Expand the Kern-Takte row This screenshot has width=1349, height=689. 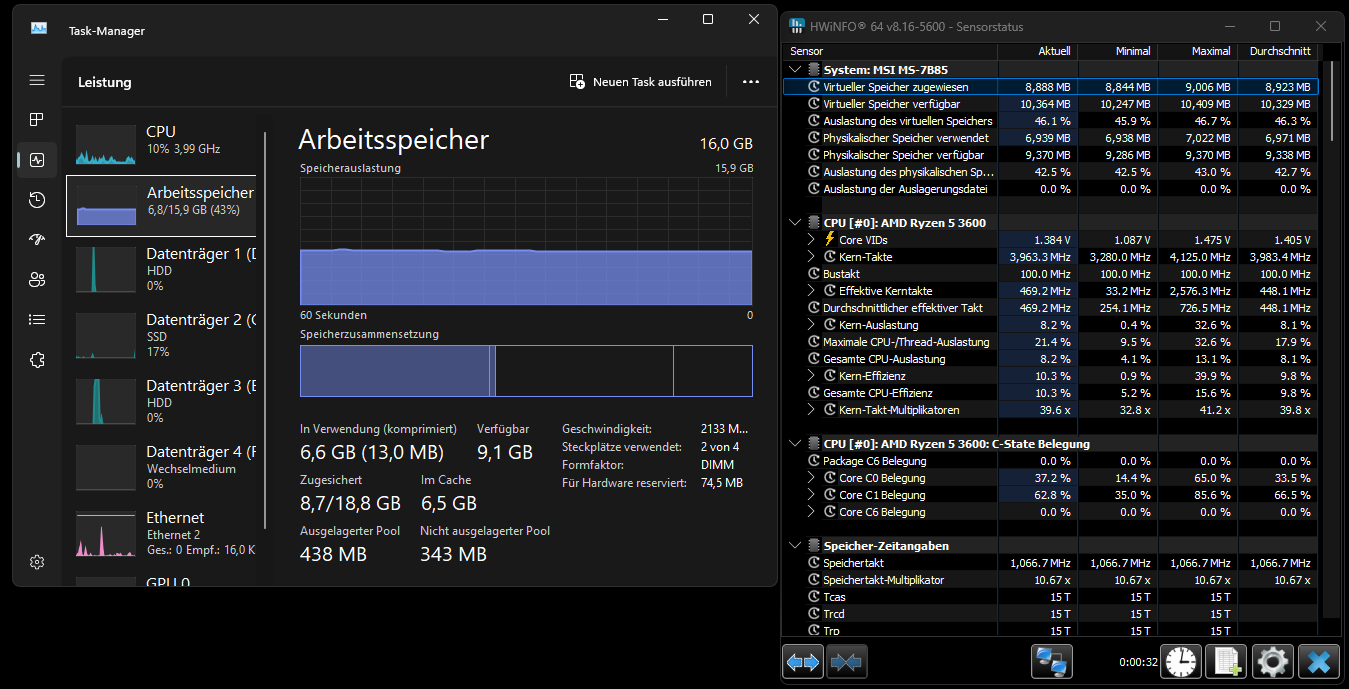(811, 257)
